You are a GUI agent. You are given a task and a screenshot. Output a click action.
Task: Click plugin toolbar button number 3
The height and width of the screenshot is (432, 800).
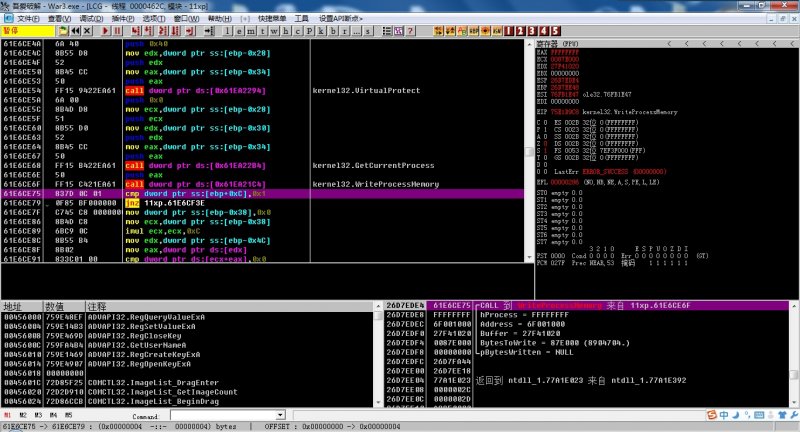point(532,31)
